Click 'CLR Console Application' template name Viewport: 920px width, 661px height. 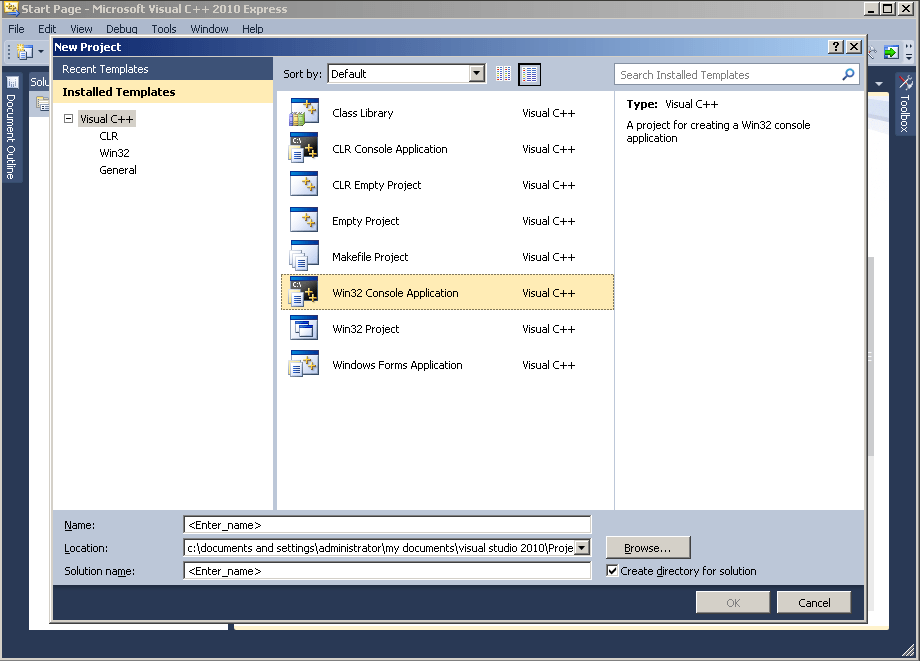[390, 148]
